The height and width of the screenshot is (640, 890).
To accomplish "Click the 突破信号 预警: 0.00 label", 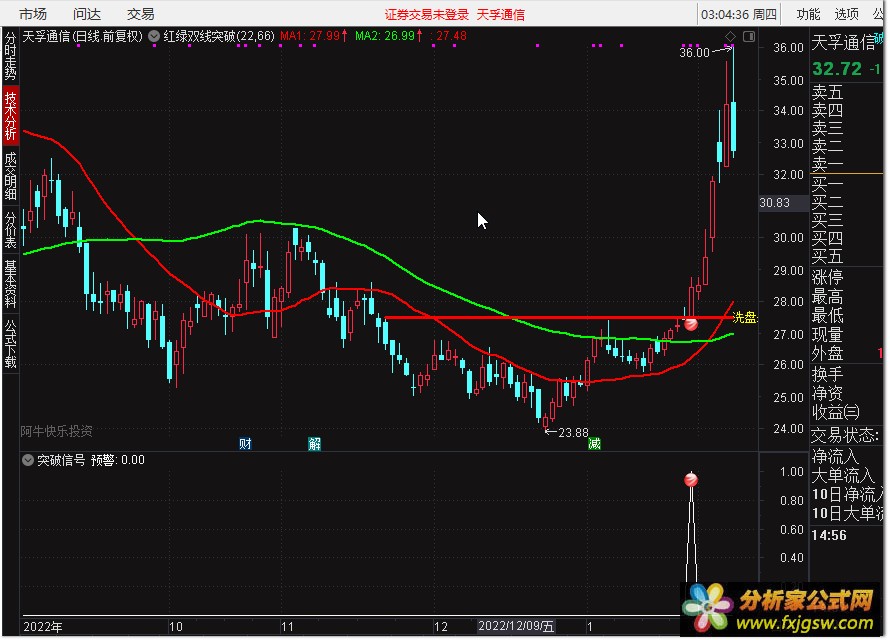I will (91, 460).
